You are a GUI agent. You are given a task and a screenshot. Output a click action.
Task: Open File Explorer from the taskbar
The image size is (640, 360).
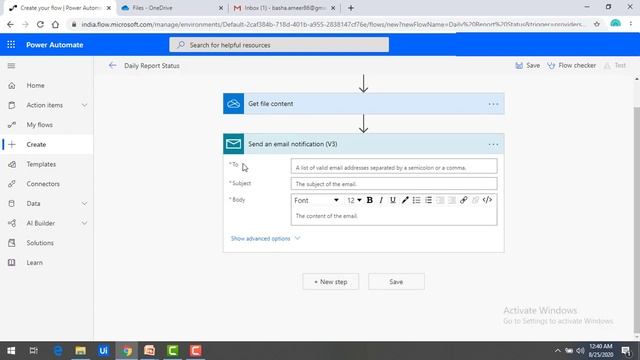pyautogui.click(x=80, y=351)
